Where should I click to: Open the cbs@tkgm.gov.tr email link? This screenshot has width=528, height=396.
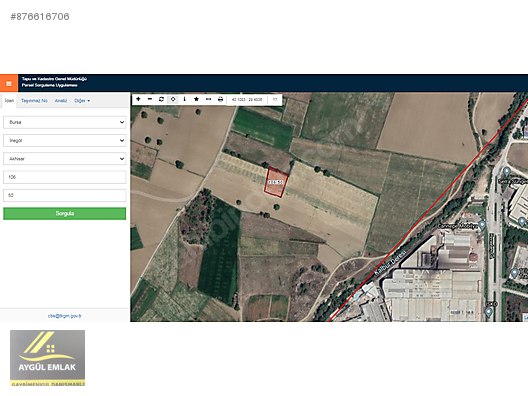65,316
